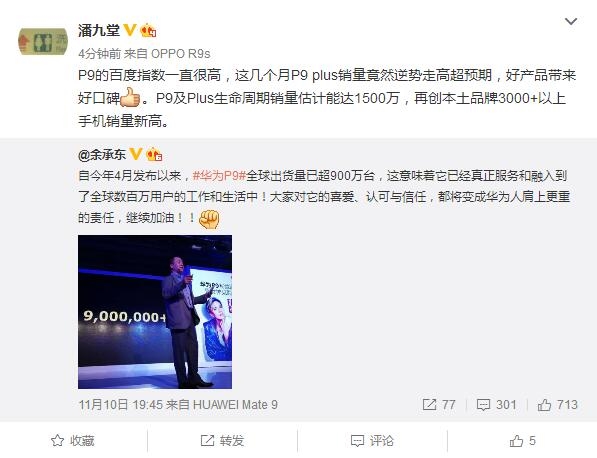The height and width of the screenshot is (458, 597).
Task: Click the quoted post repost count 77
Action: tap(439, 405)
